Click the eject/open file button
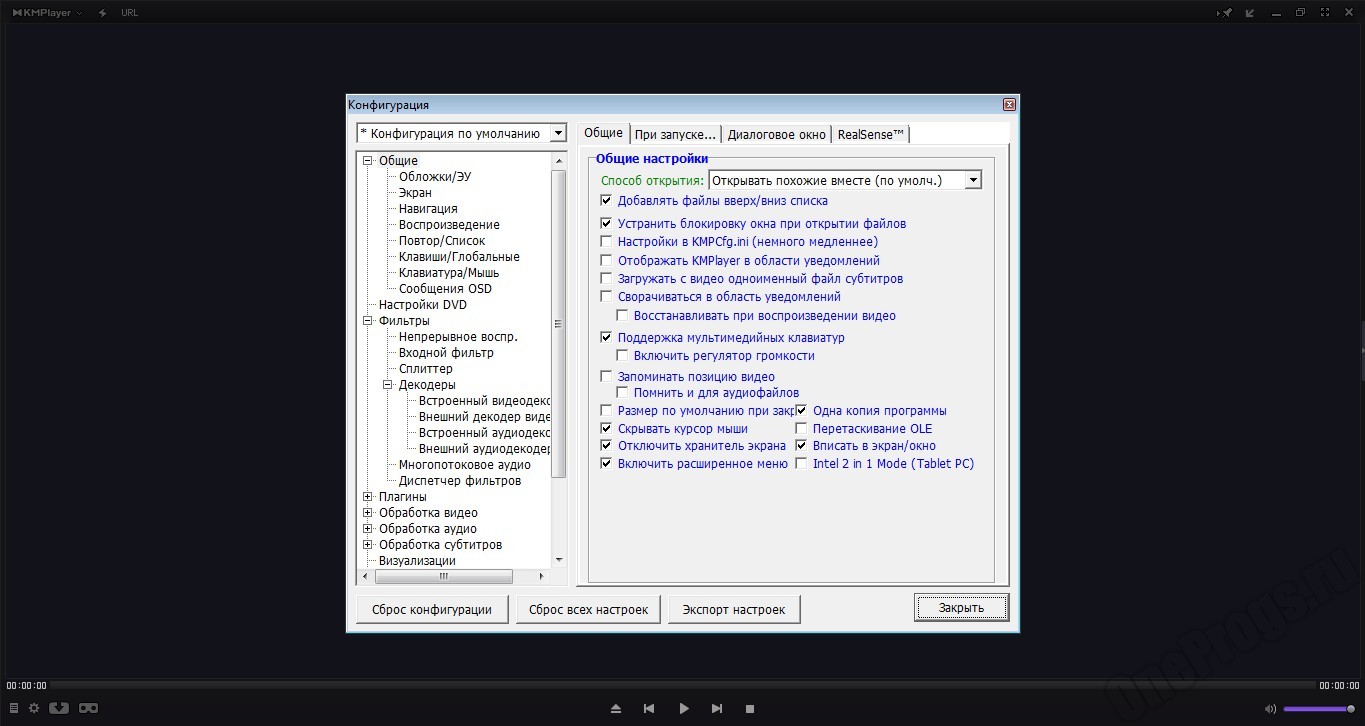Image resolution: width=1365 pixels, height=726 pixels. [616, 708]
